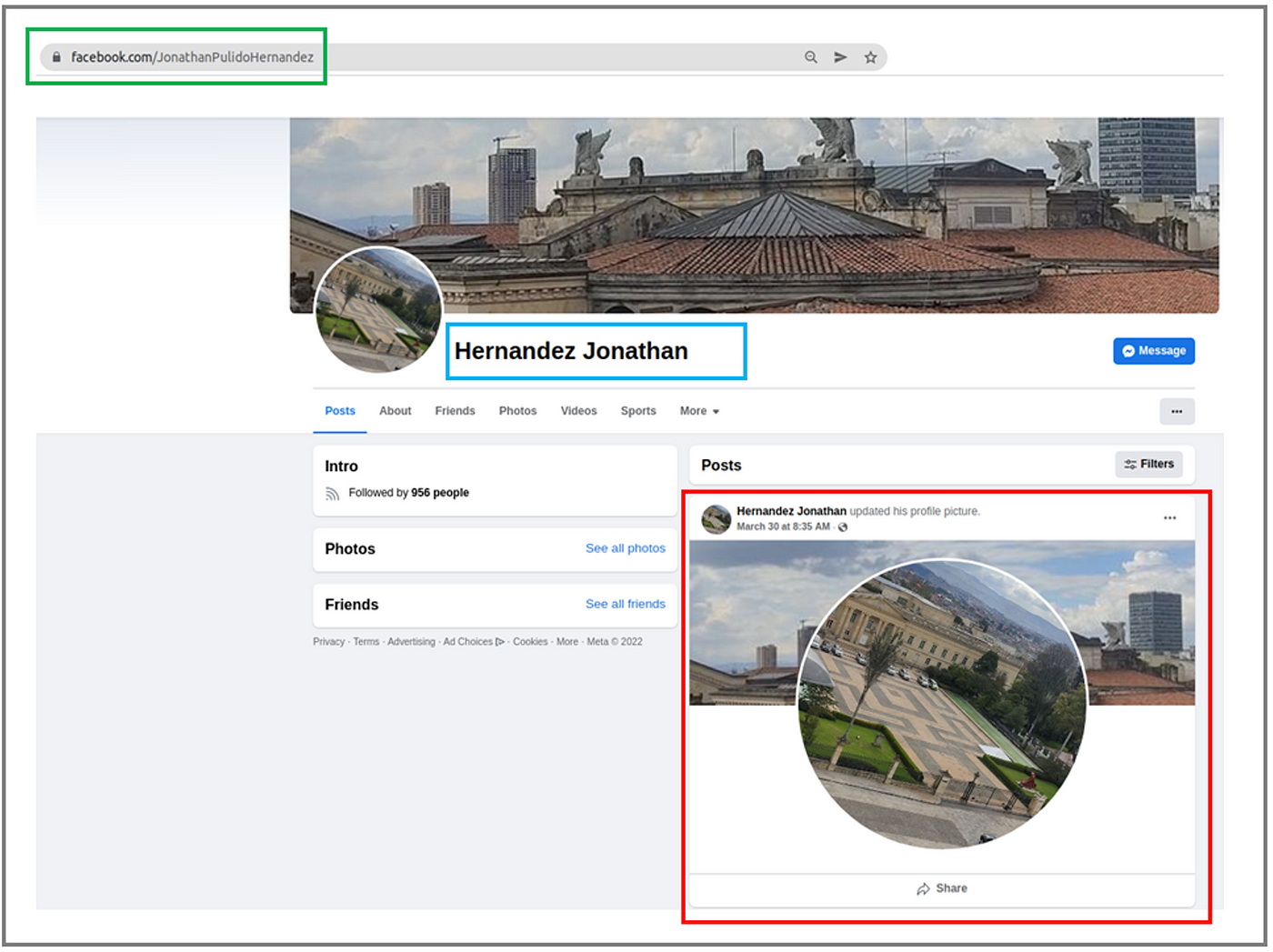Click the Photos card heading
The width and height of the screenshot is (1273, 952).
click(x=350, y=549)
